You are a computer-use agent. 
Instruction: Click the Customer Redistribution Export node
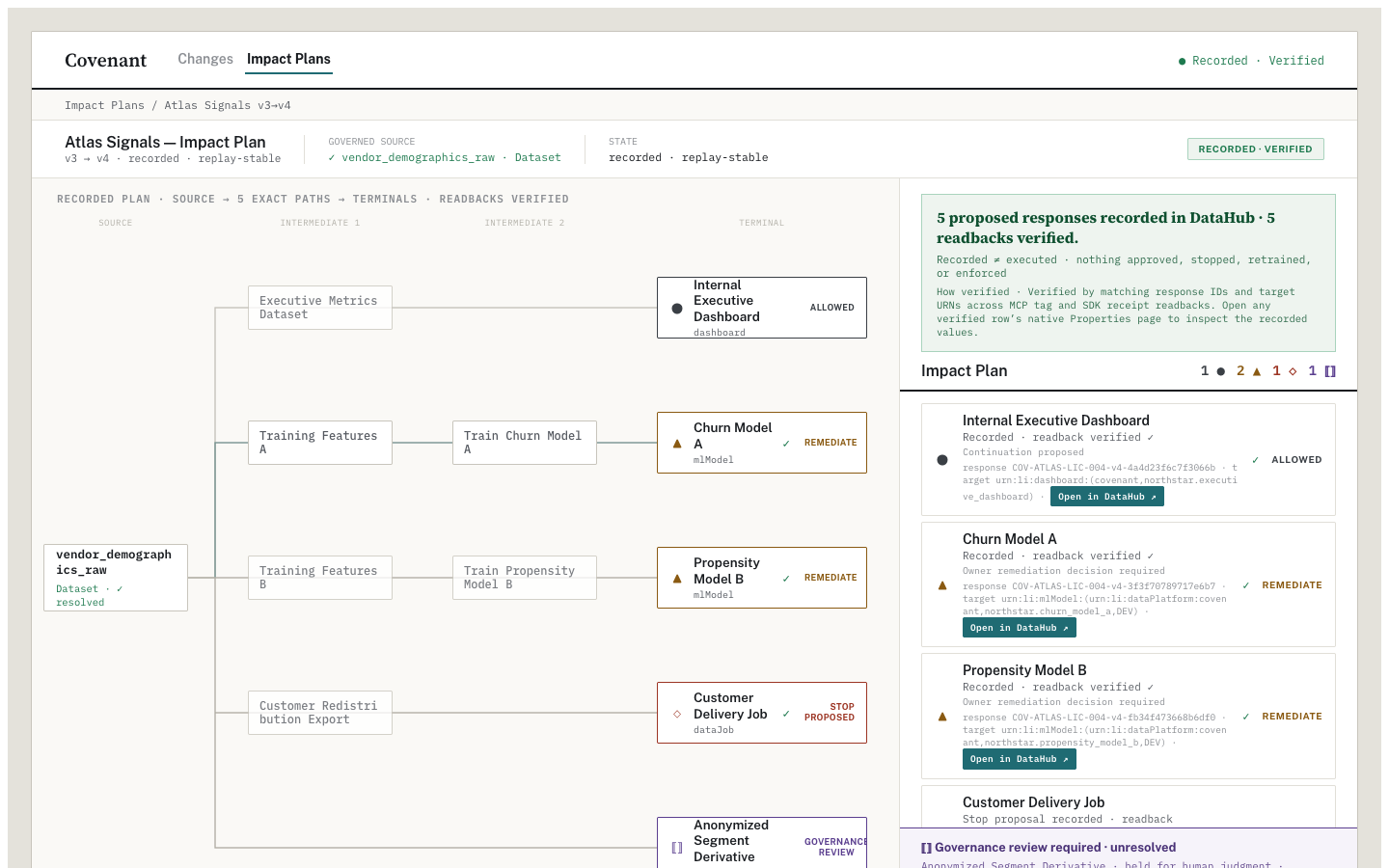click(320, 713)
